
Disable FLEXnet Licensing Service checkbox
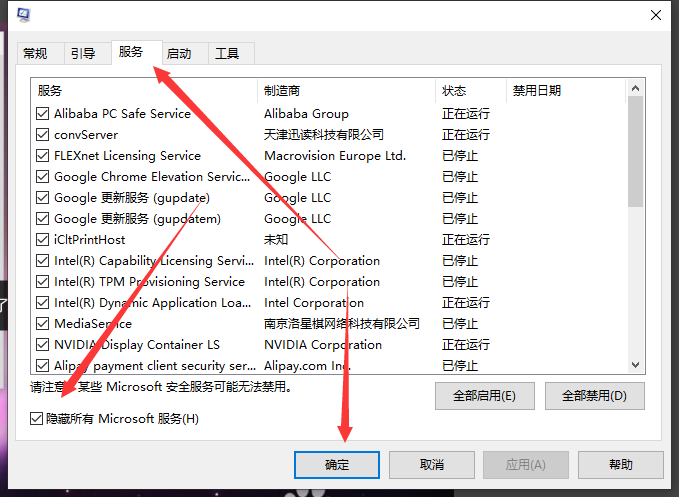click(x=42, y=156)
